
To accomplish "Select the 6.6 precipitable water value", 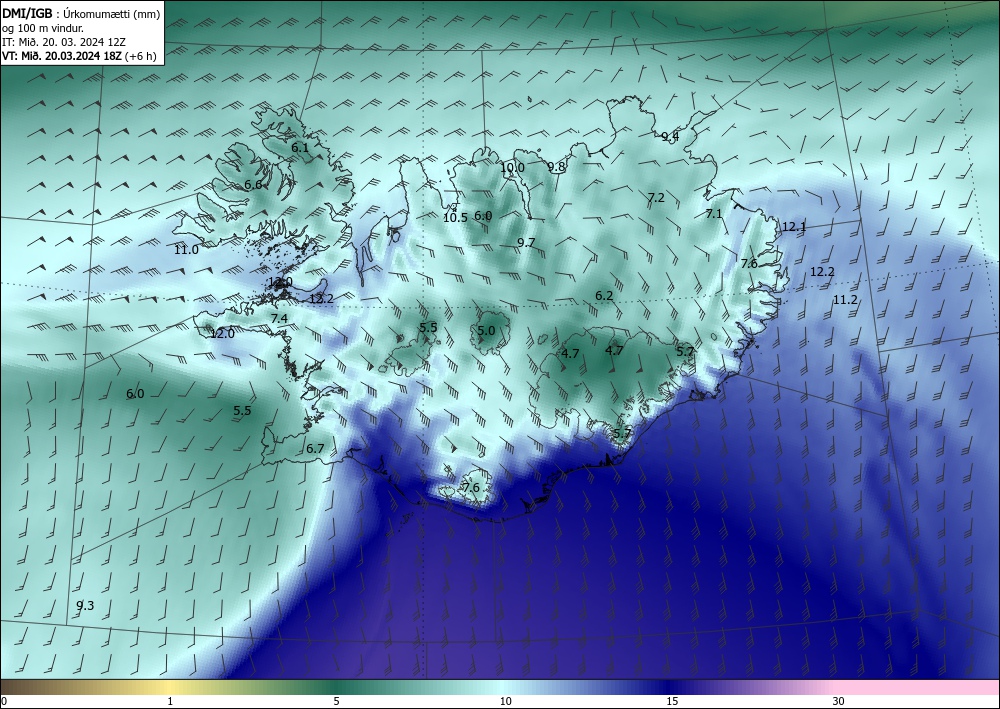I will tap(253, 185).
